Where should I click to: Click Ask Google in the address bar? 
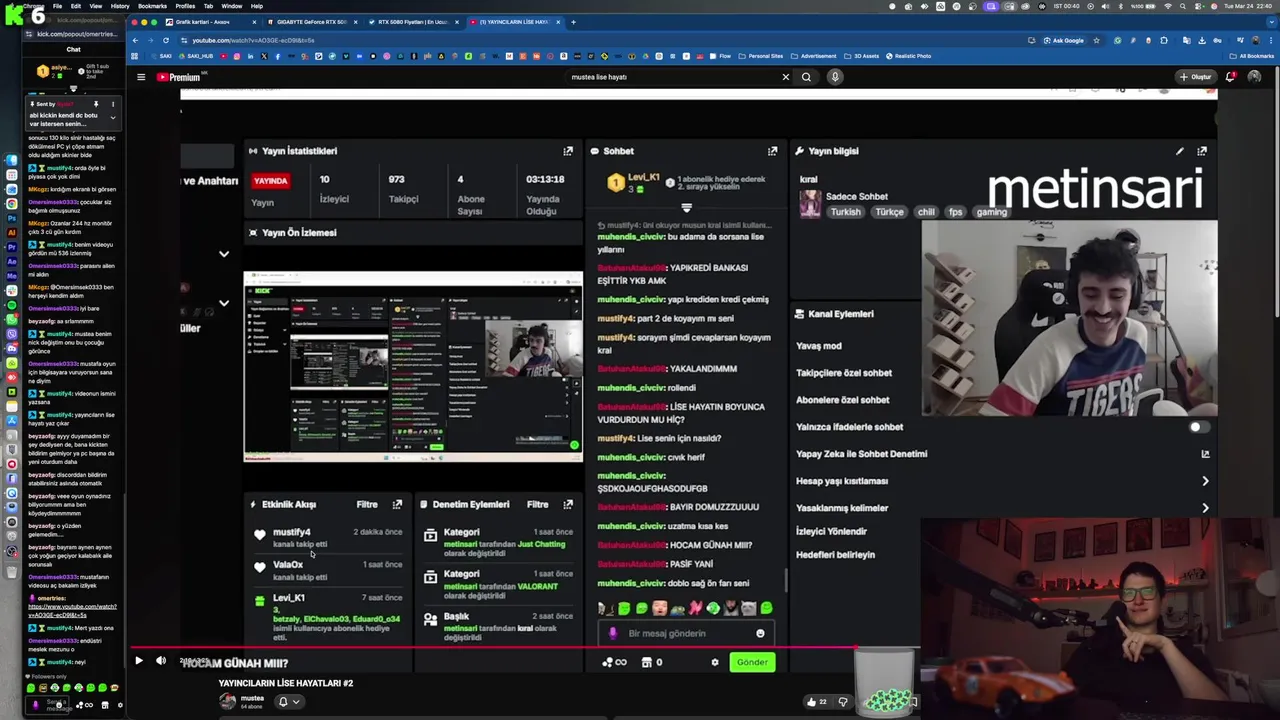point(1063,40)
